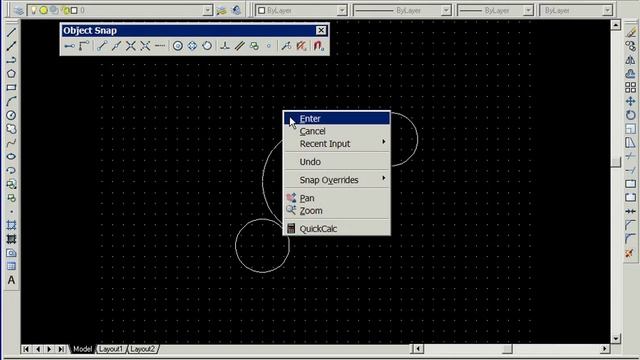Pick the Node object snap
640x360 pixels.
click(269, 46)
